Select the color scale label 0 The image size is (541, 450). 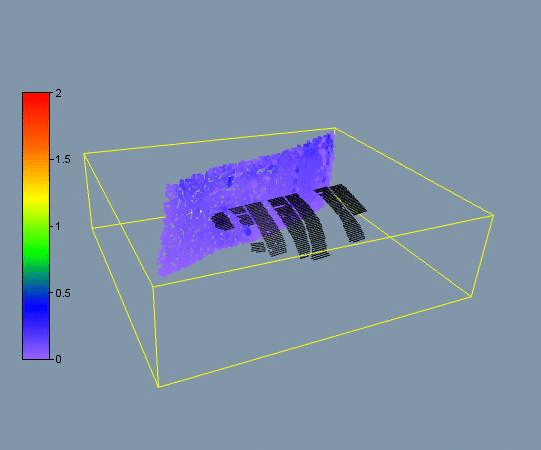click(58, 359)
